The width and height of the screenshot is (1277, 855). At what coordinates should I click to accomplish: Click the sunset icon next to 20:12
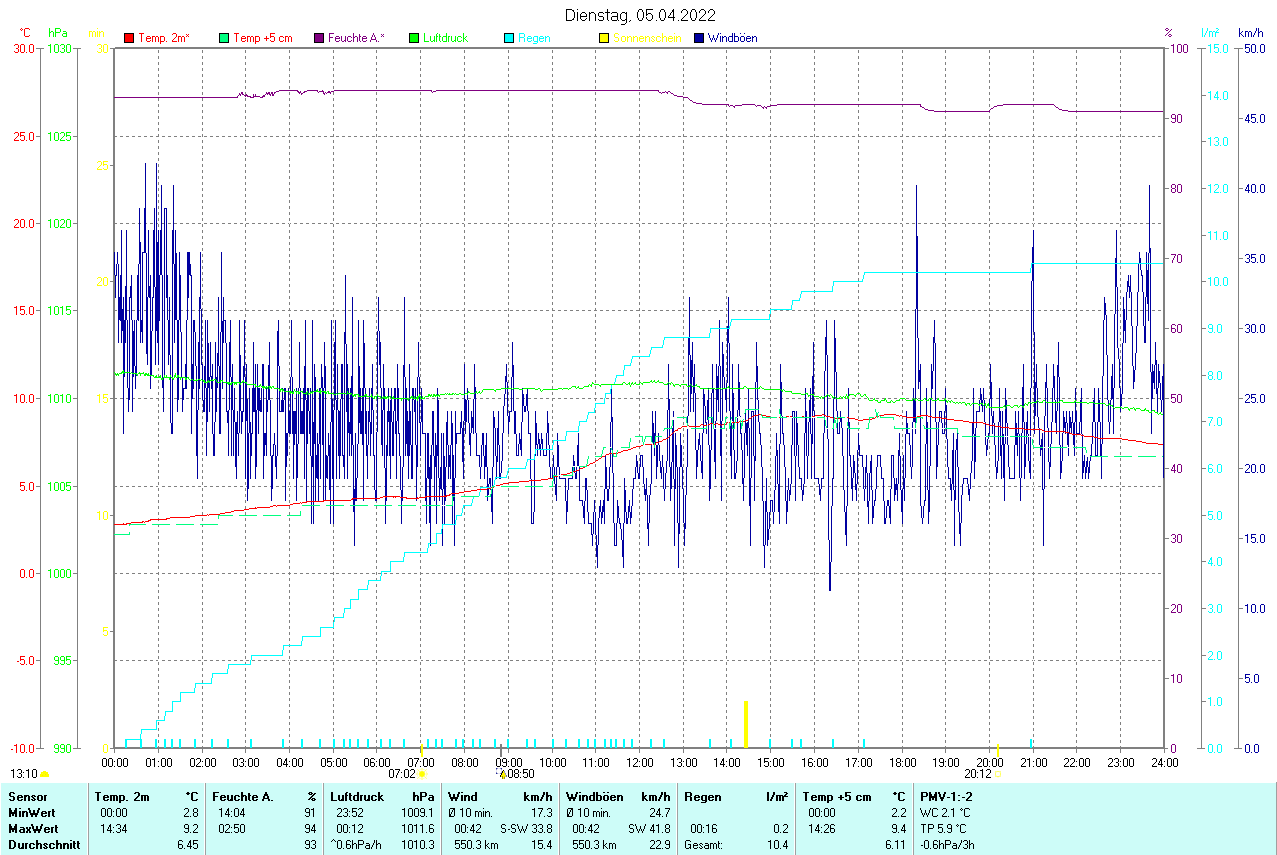point(998,774)
